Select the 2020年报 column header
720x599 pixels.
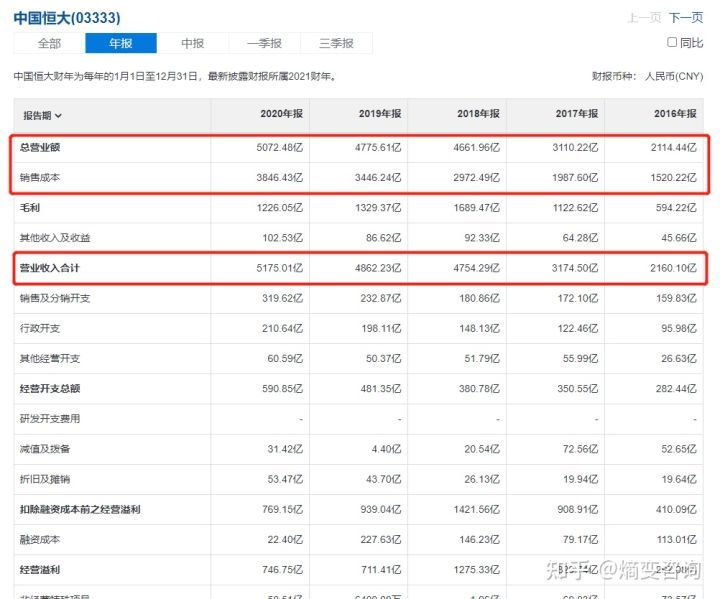tap(281, 113)
